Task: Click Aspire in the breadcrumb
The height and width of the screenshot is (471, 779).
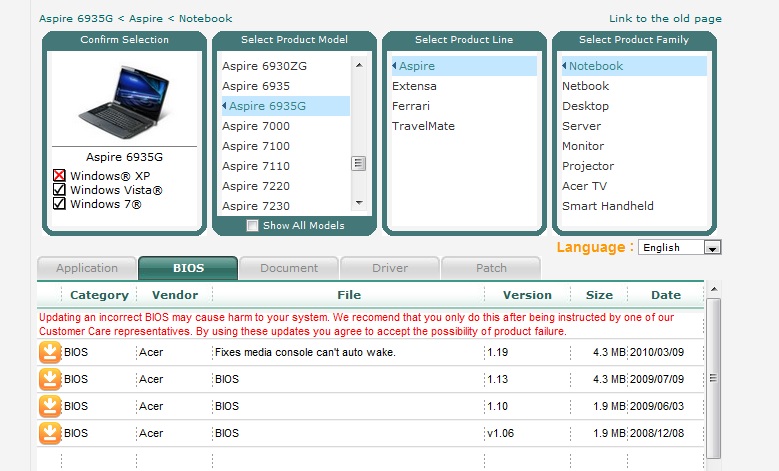Action: (x=146, y=18)
